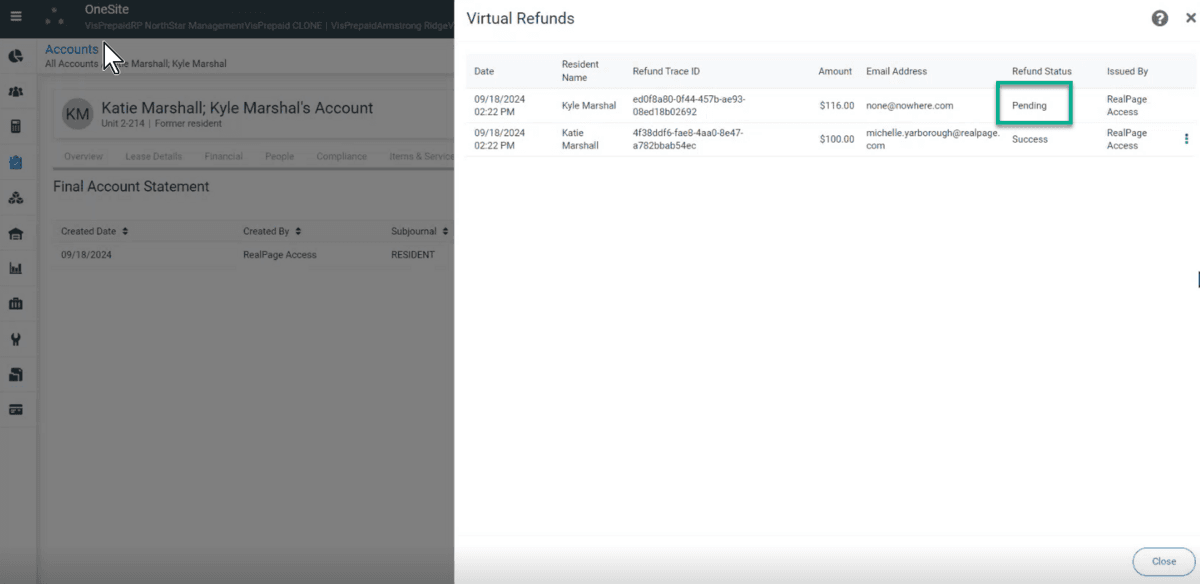Click RealPage Access in statement row
This screenshot has width=1200, height=584.
pos(279,255)
